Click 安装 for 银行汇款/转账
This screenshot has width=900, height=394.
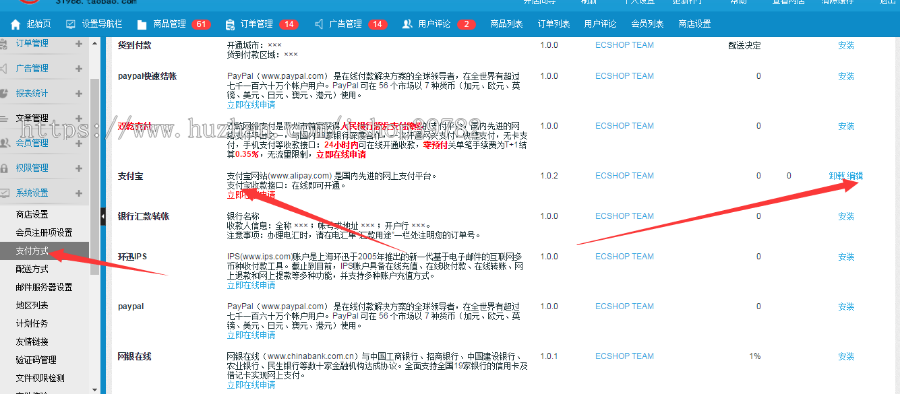tap(846, 216)
